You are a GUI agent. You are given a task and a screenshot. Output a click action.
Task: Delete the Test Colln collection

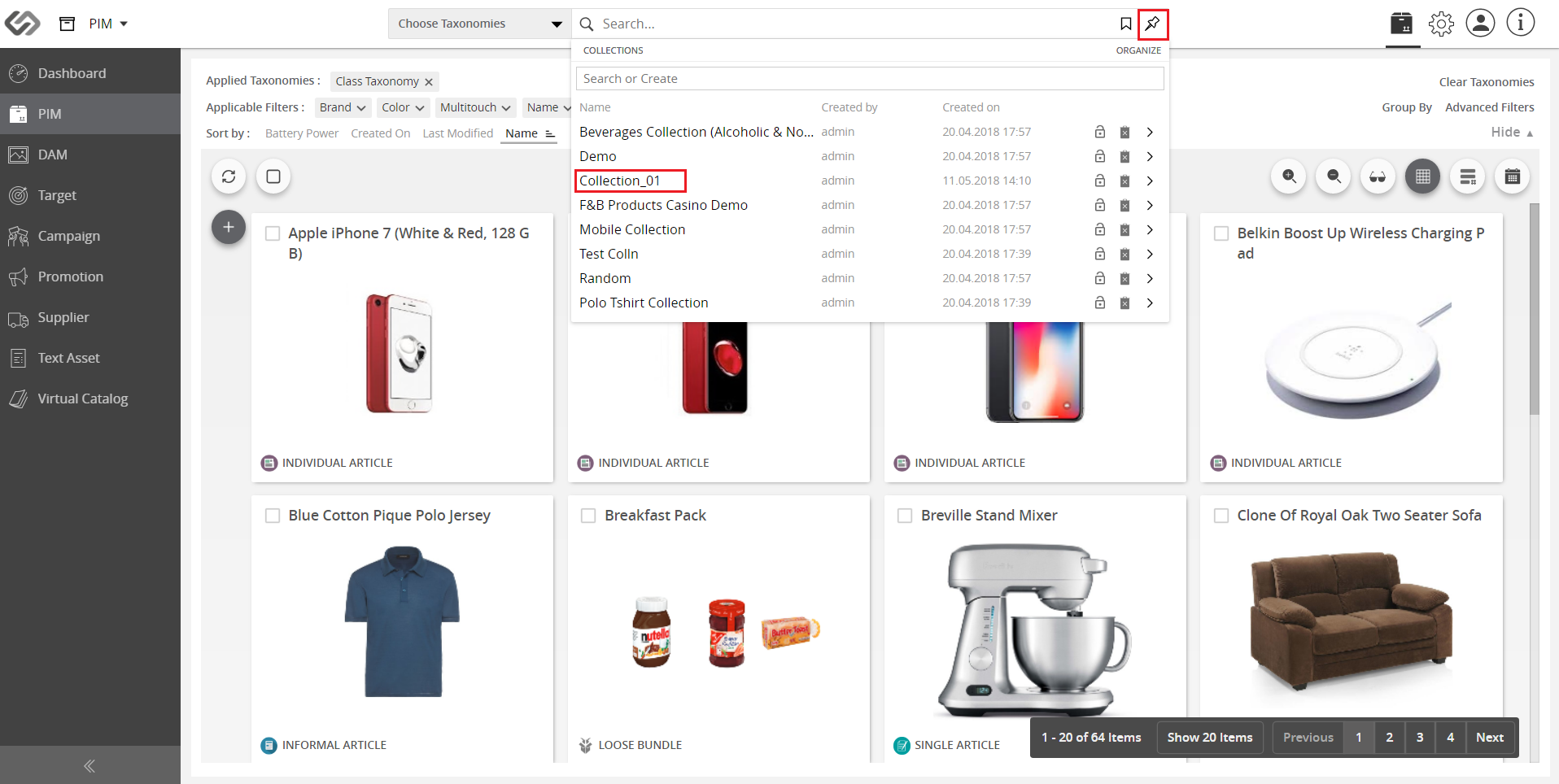coord(1124,254)
